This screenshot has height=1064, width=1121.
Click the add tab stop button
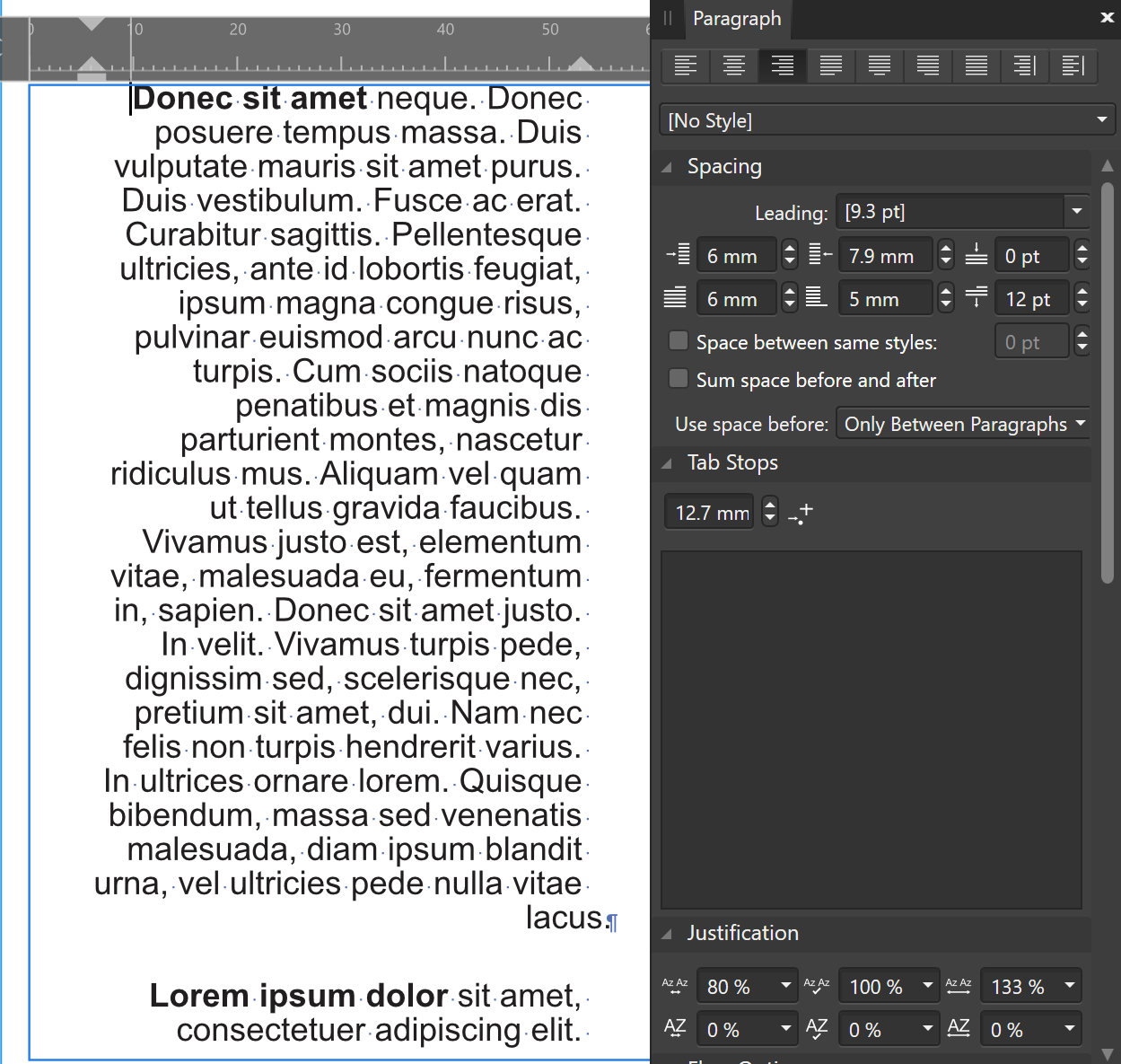[800, 513]
